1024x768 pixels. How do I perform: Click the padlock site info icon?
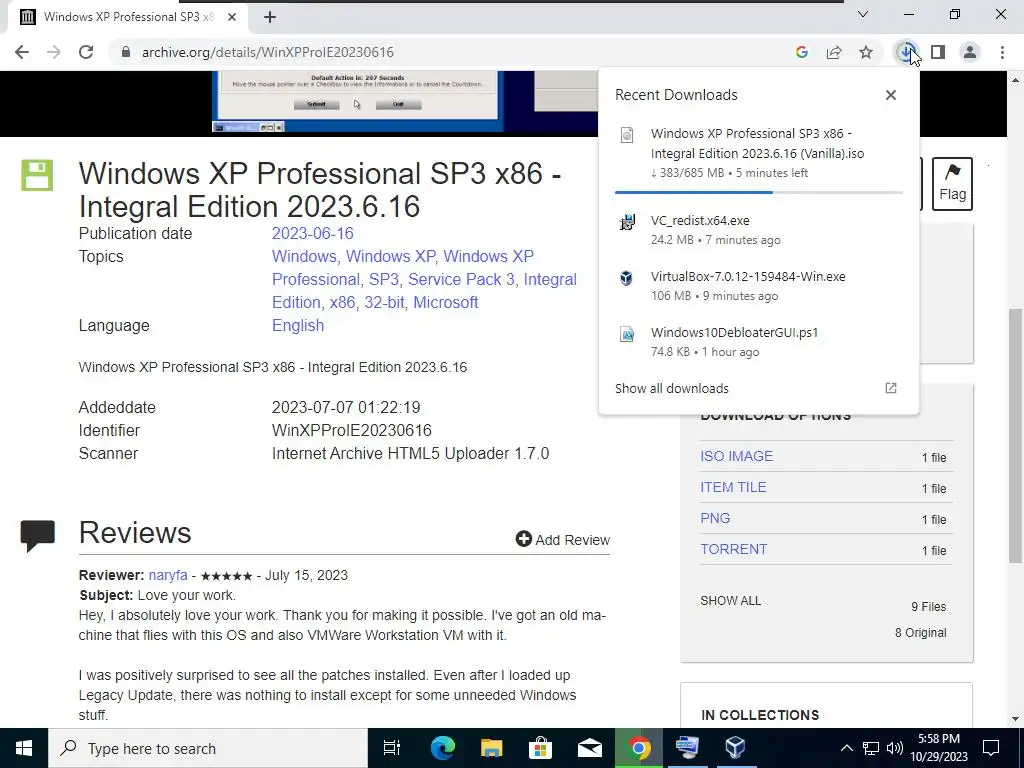(126, 52)
